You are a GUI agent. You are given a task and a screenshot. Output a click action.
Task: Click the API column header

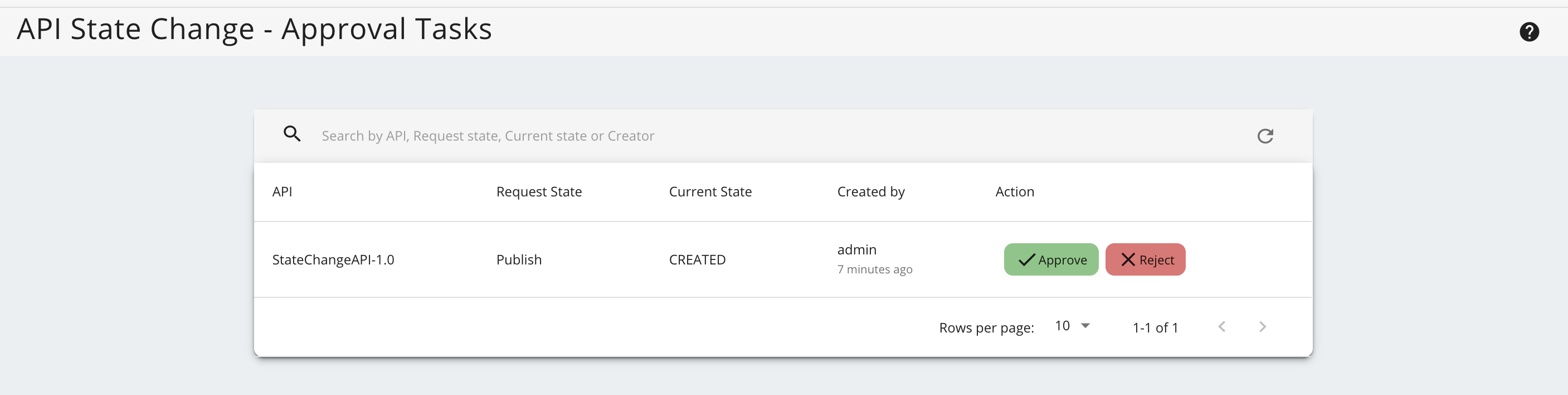pos(282,192)
